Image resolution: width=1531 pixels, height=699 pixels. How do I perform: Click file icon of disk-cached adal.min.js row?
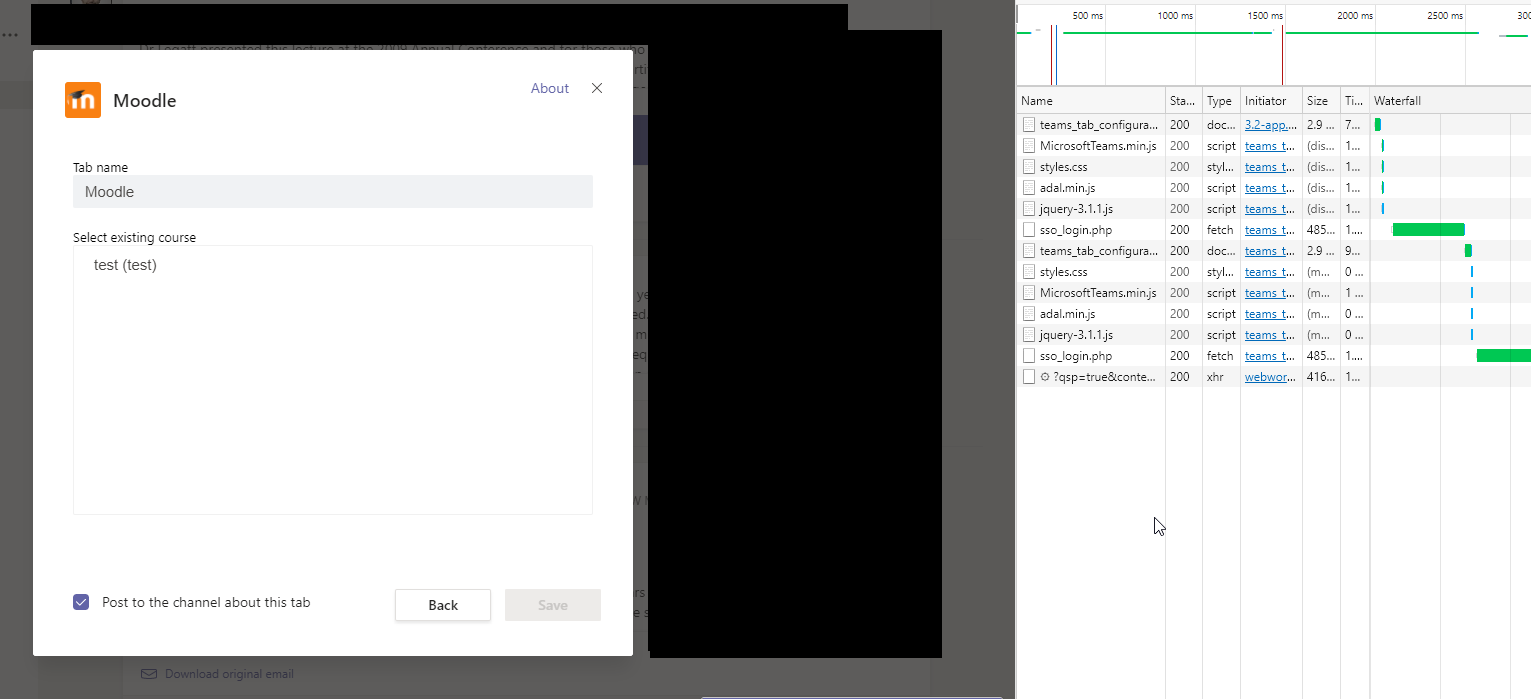pos(1029,188)
